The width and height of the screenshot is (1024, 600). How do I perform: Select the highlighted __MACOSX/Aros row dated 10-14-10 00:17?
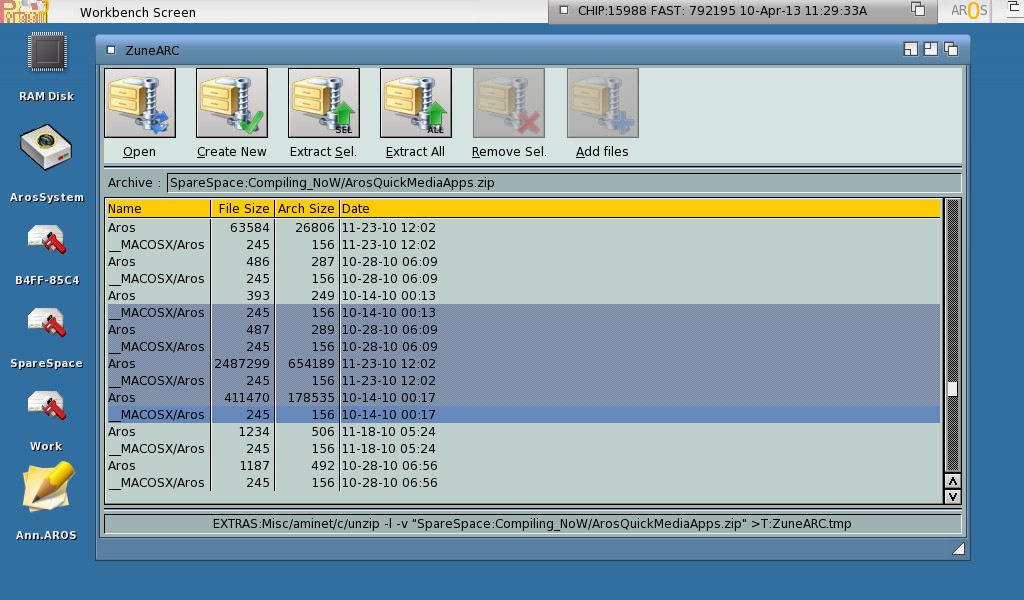523,415
